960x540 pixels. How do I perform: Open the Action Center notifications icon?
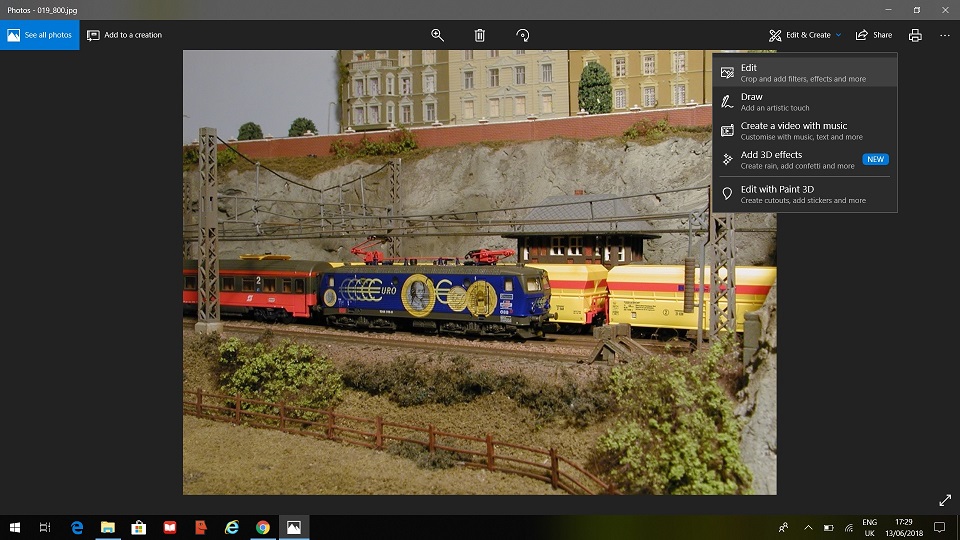(x=939, y=527)
